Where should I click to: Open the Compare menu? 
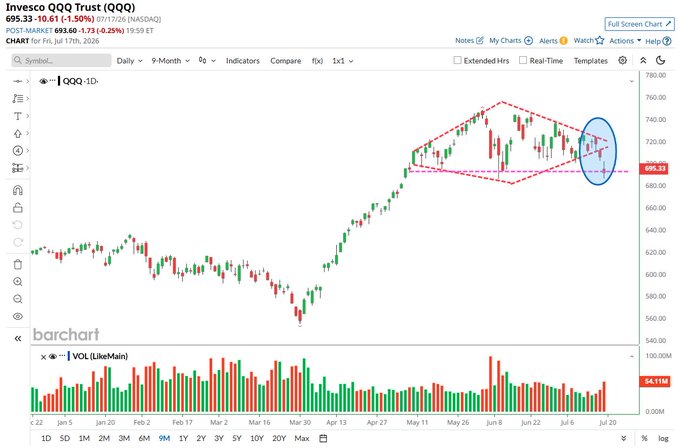pos(285,61)
